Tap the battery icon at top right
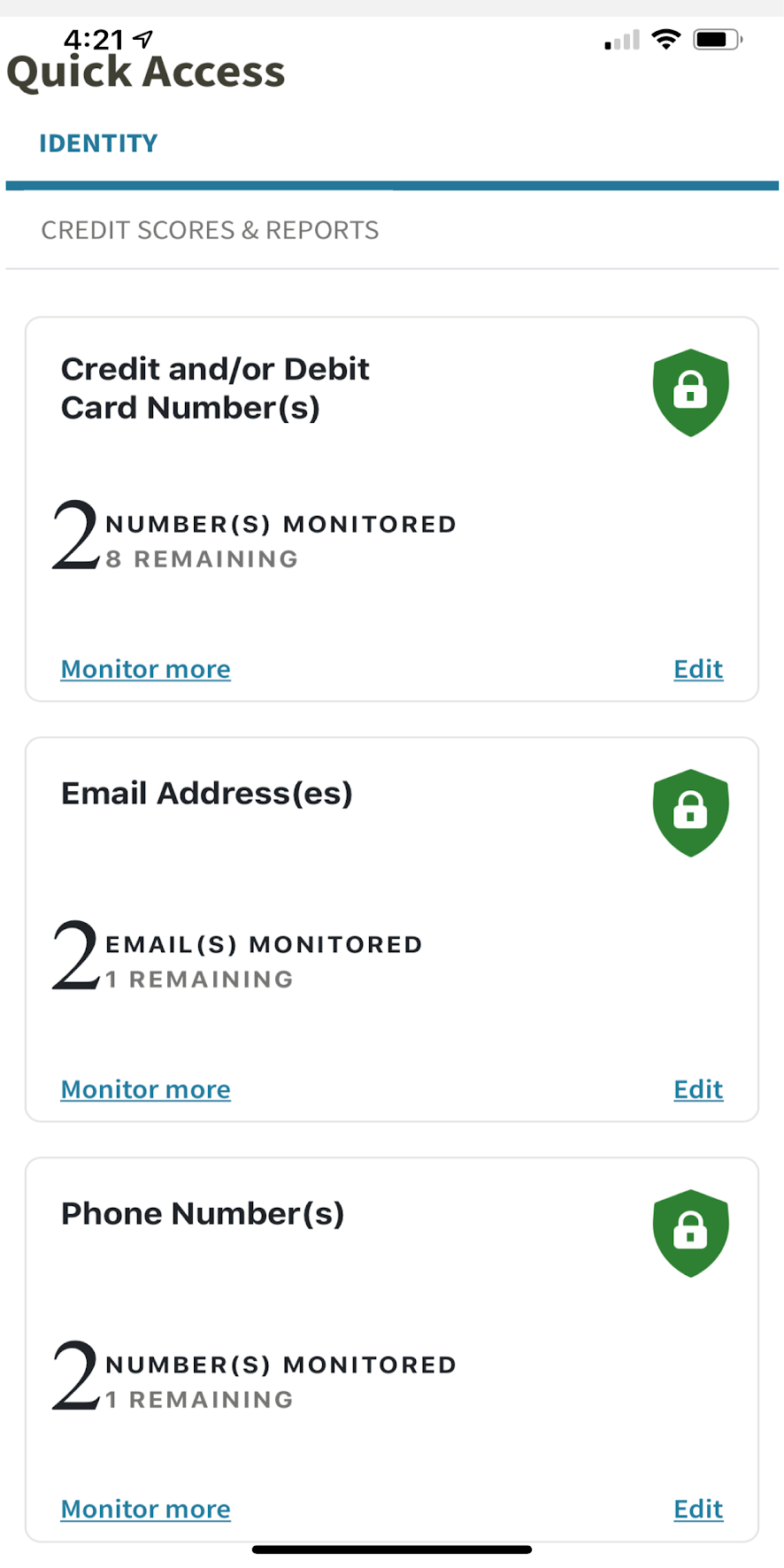This screenshot has width=784, height=1568. (715, 39)
